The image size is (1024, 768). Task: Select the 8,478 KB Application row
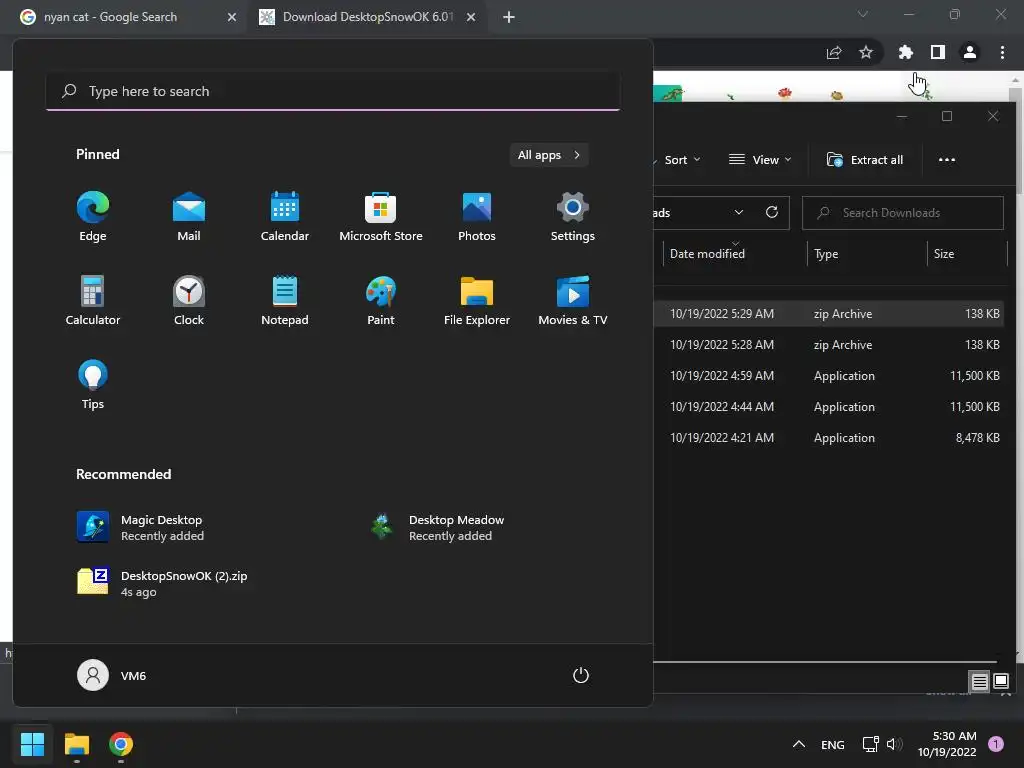(830, 438)
